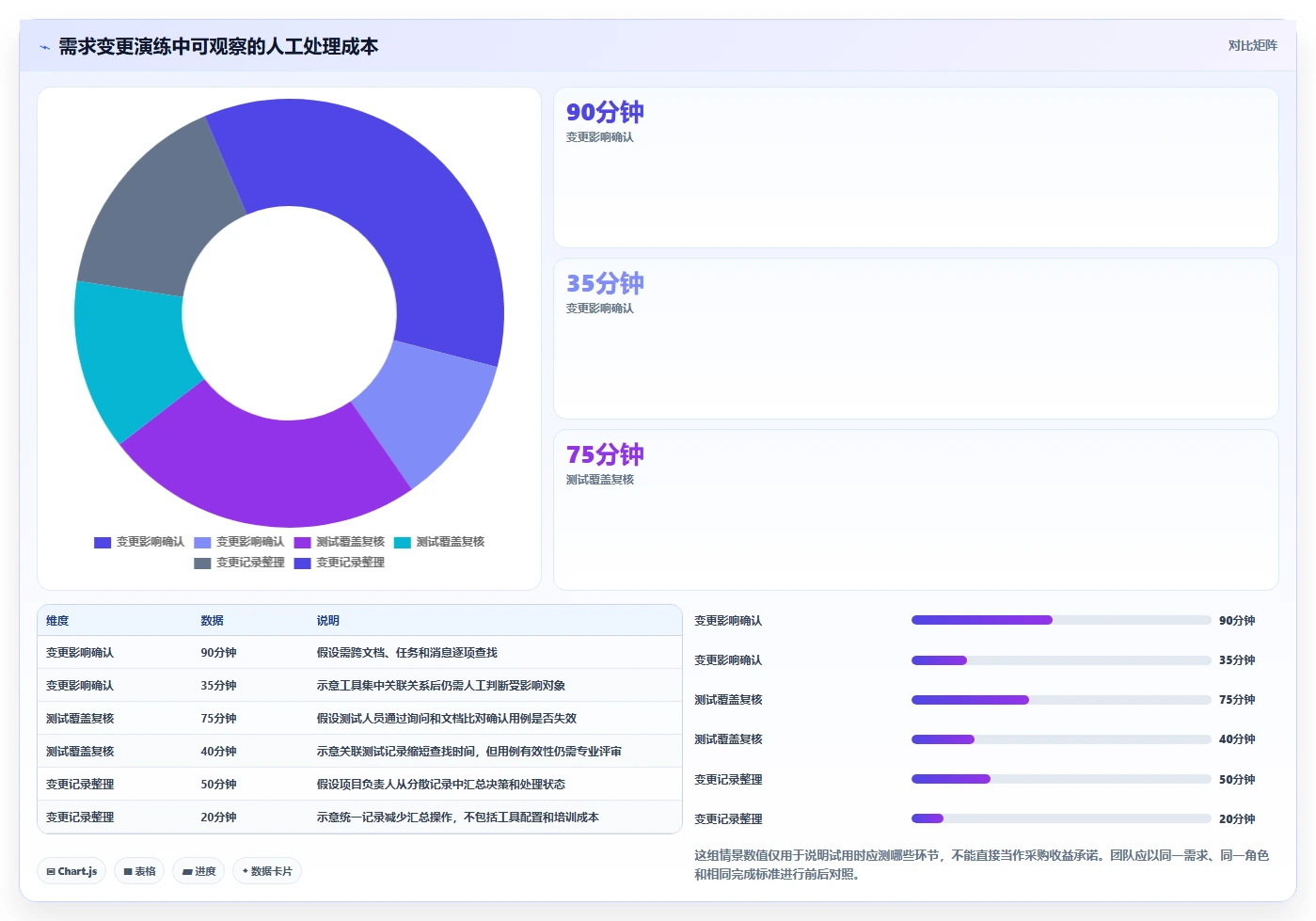Screen dimensions: 1316x921
Task: Toggle purple 测试覆盖复核 legend item
Action: [x=339, y=542]
